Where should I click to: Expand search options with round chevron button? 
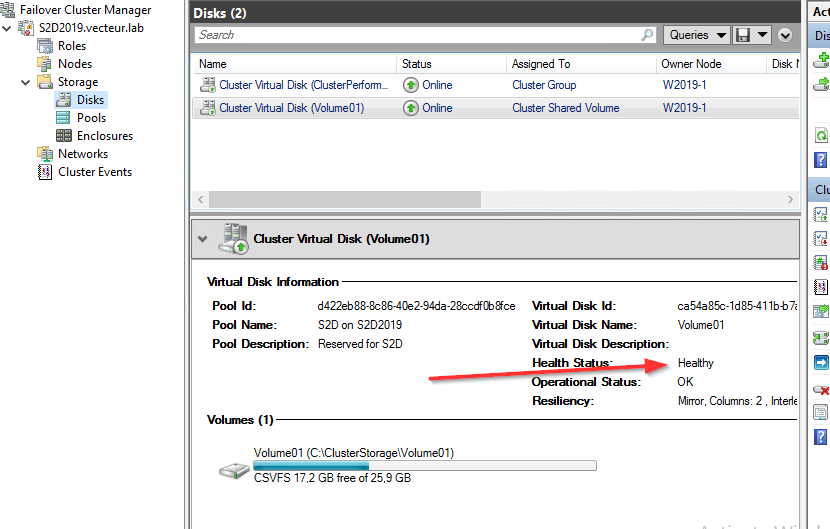pyautogui.click(x=785, y=35)
